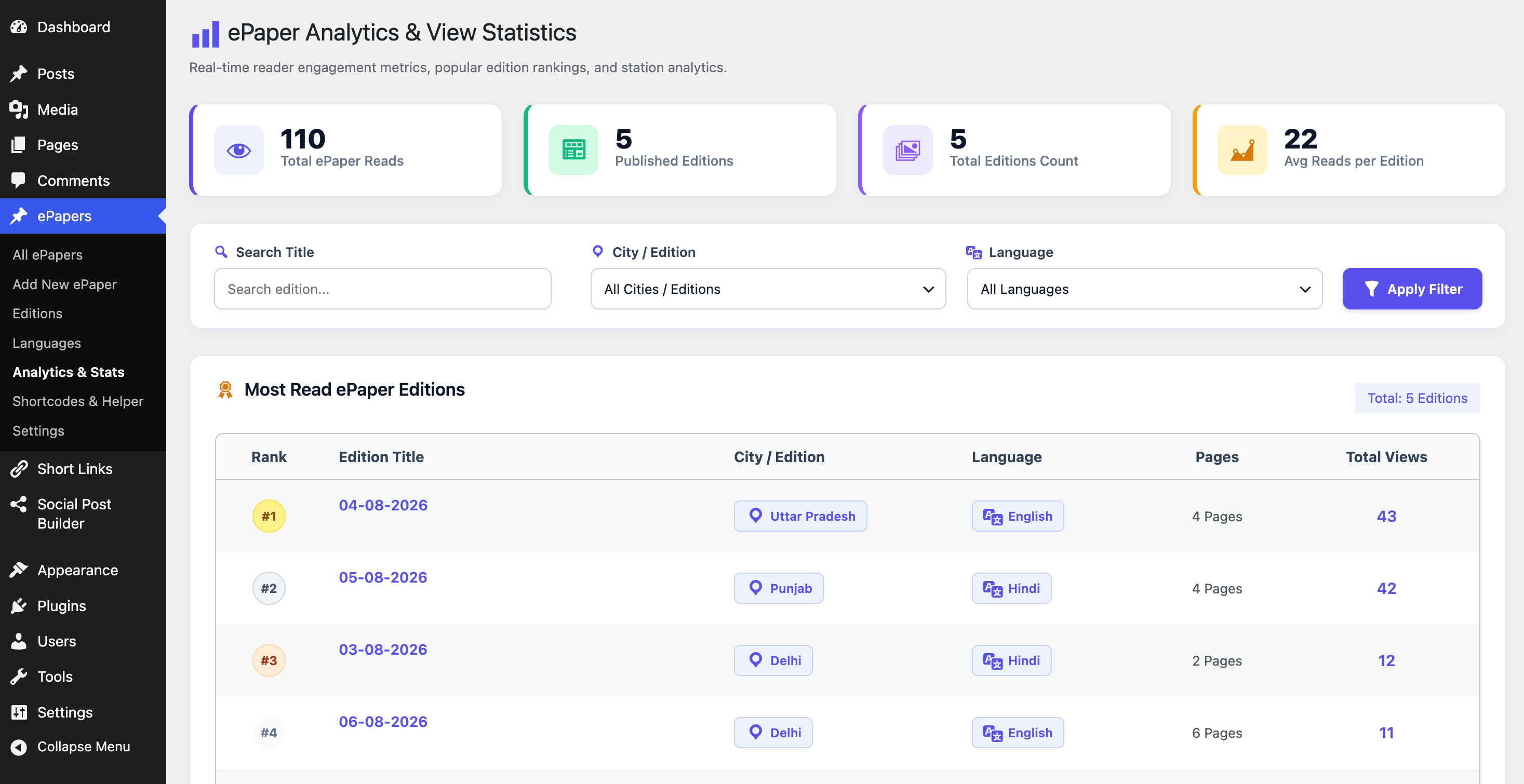
Task: Click the bar chart icon beside page title
Action: [205, 34]
